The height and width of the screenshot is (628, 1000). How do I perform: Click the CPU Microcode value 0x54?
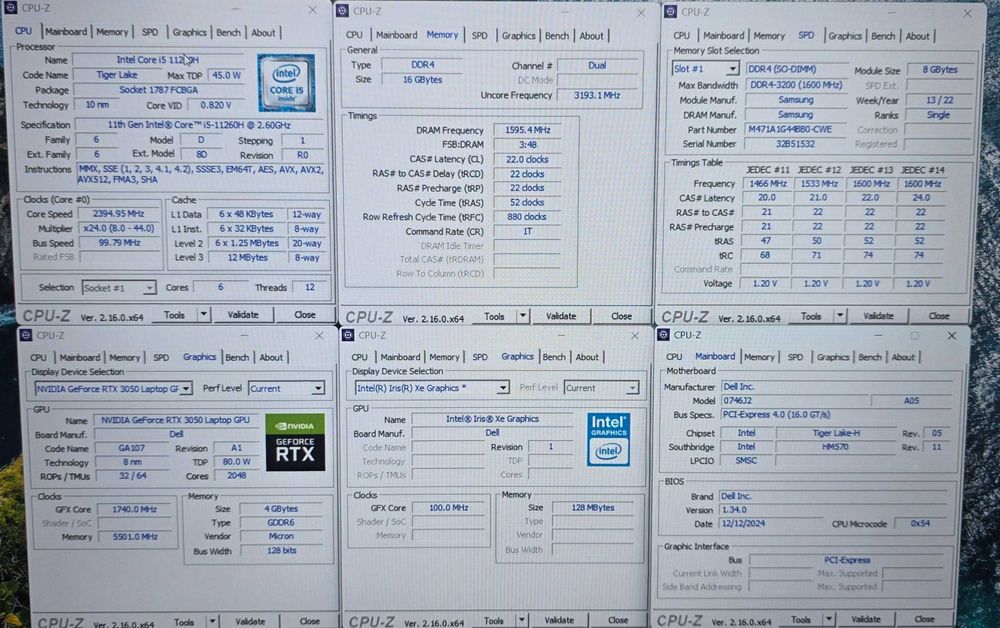tap(920, 523)
